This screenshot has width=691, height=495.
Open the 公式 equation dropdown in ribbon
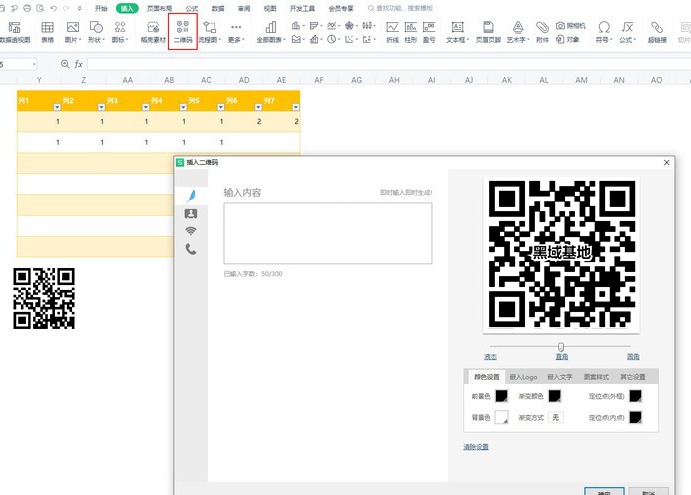628,32
